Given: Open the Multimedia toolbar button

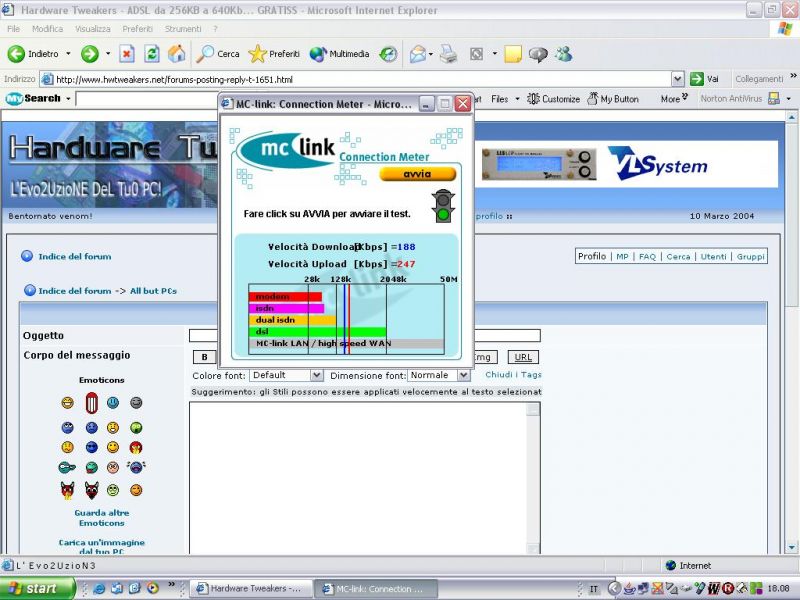Looking at the screenshot, I should tap(339, 54).
